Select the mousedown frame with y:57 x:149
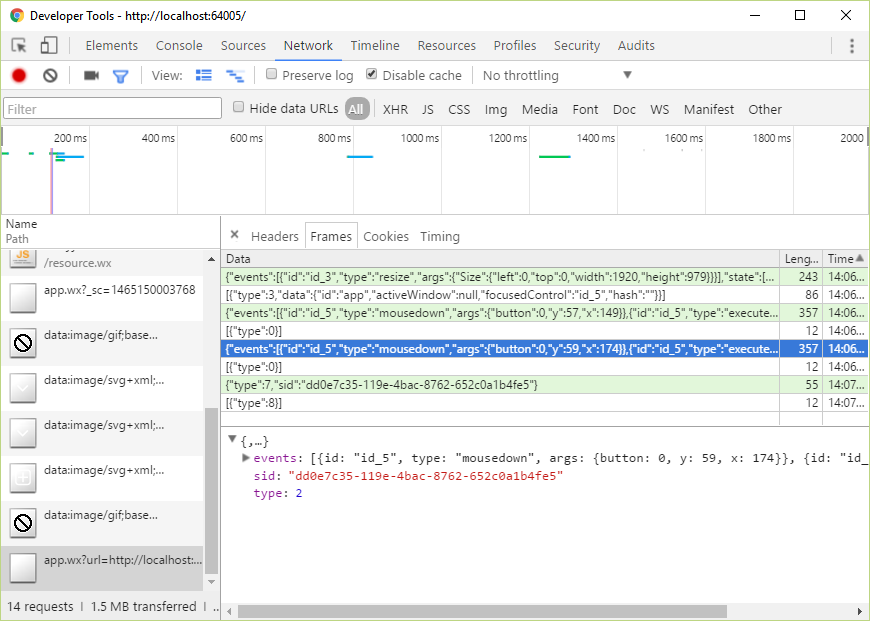Image resolution: width=870 pixels, height=621 pixels. [x=545, y=312]
